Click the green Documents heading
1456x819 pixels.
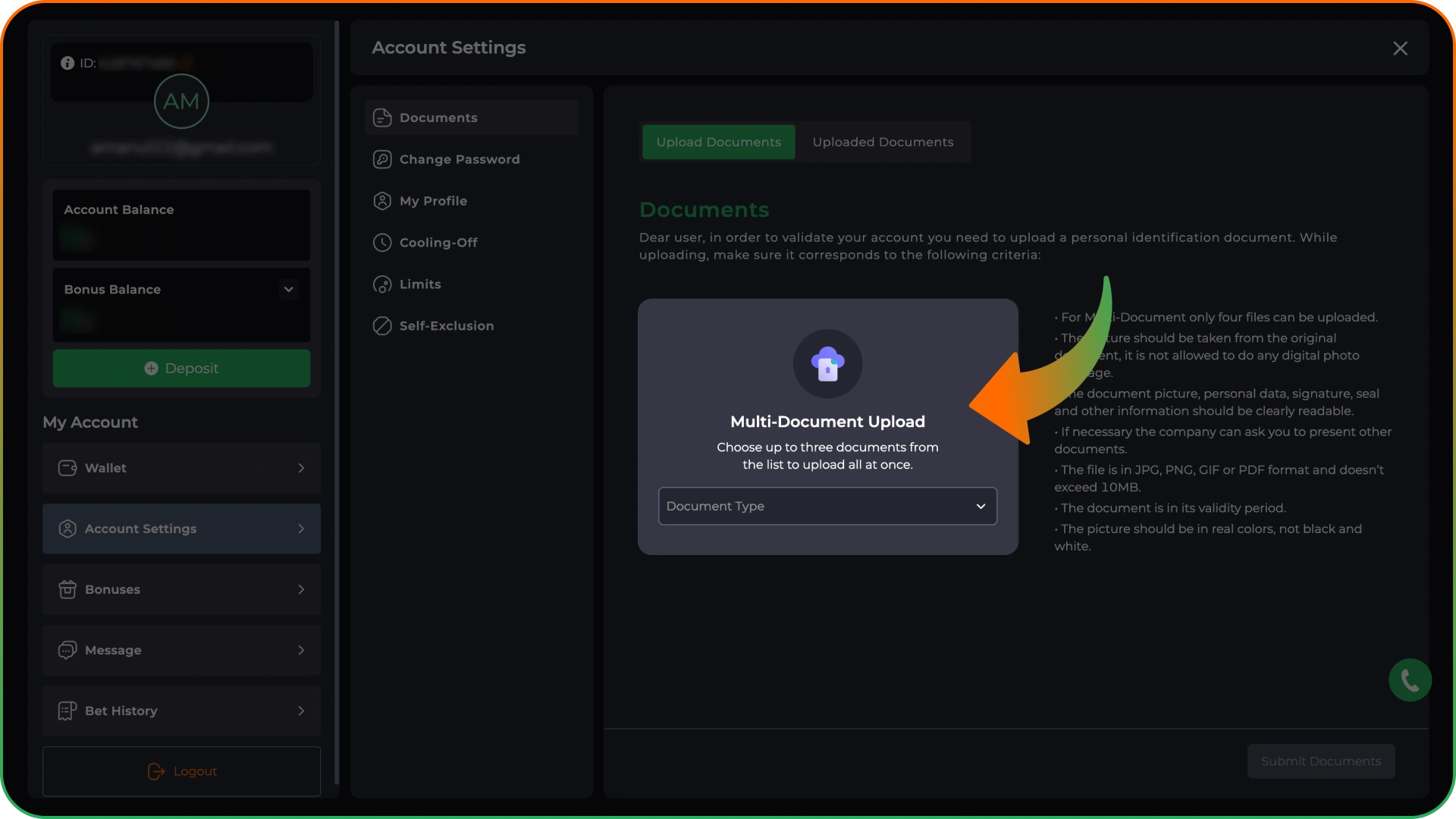point(704,210)
